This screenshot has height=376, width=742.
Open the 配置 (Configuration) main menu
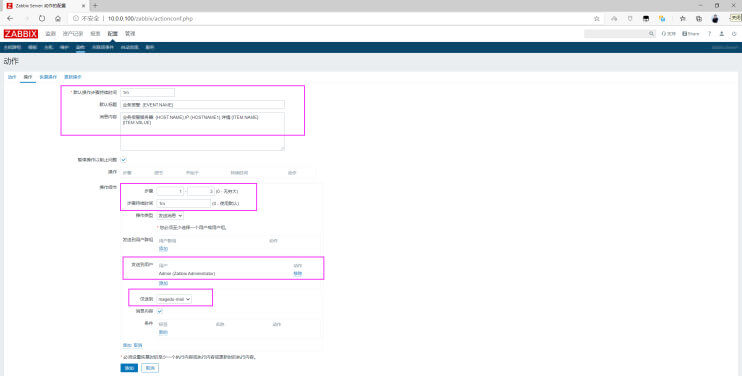tap(113, 34)
